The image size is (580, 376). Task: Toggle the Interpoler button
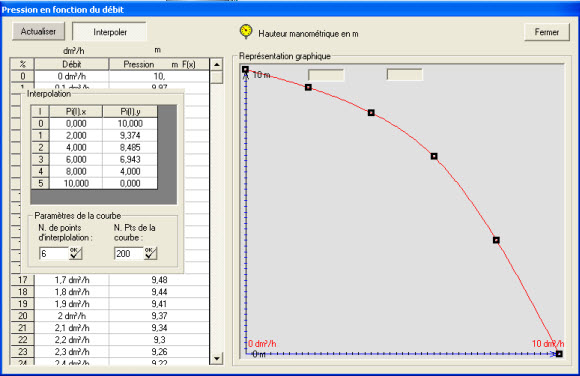click(109, 32)
